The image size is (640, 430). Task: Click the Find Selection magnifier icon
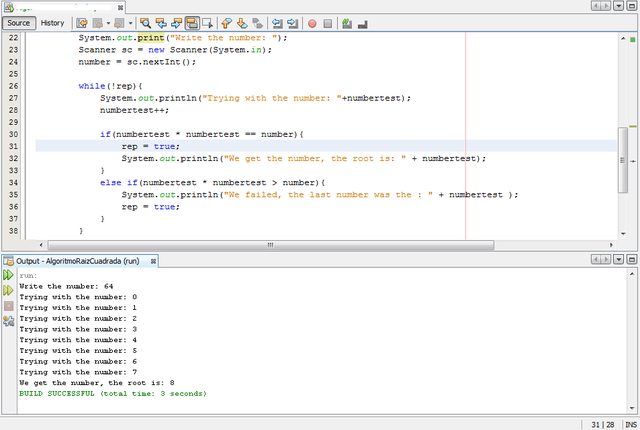(x=145, y=23)
